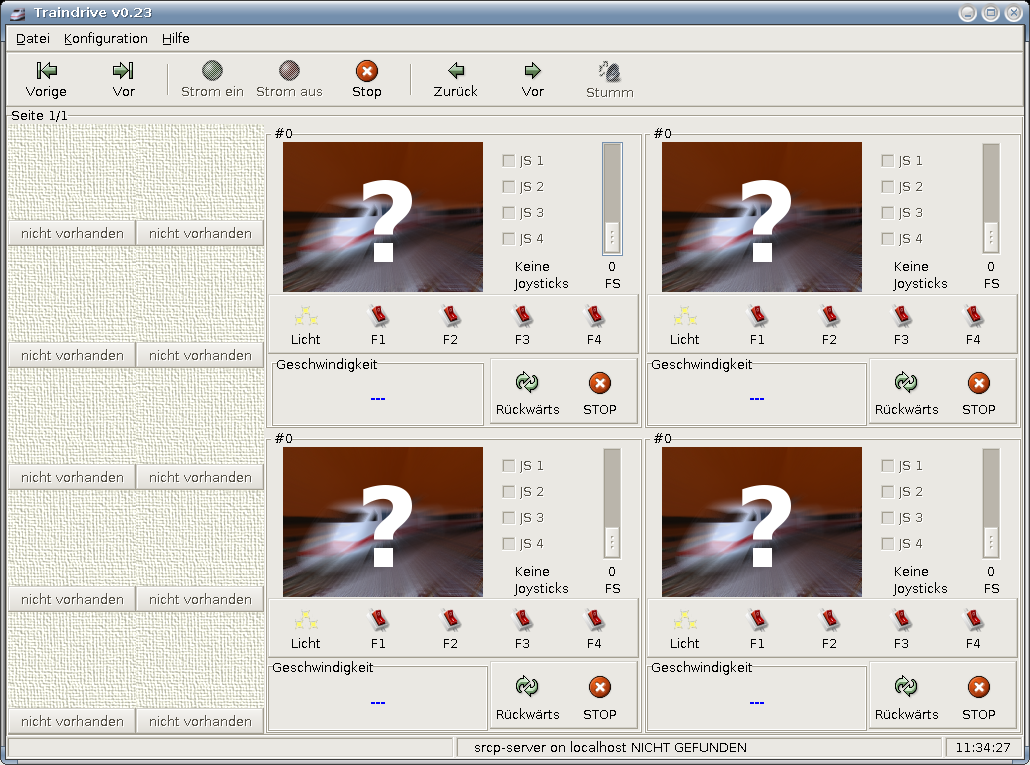Image resolution: width=1030 pixels, height=765 pixels.
Task: Open the Hilfe menu
Action: pos(175,39)
